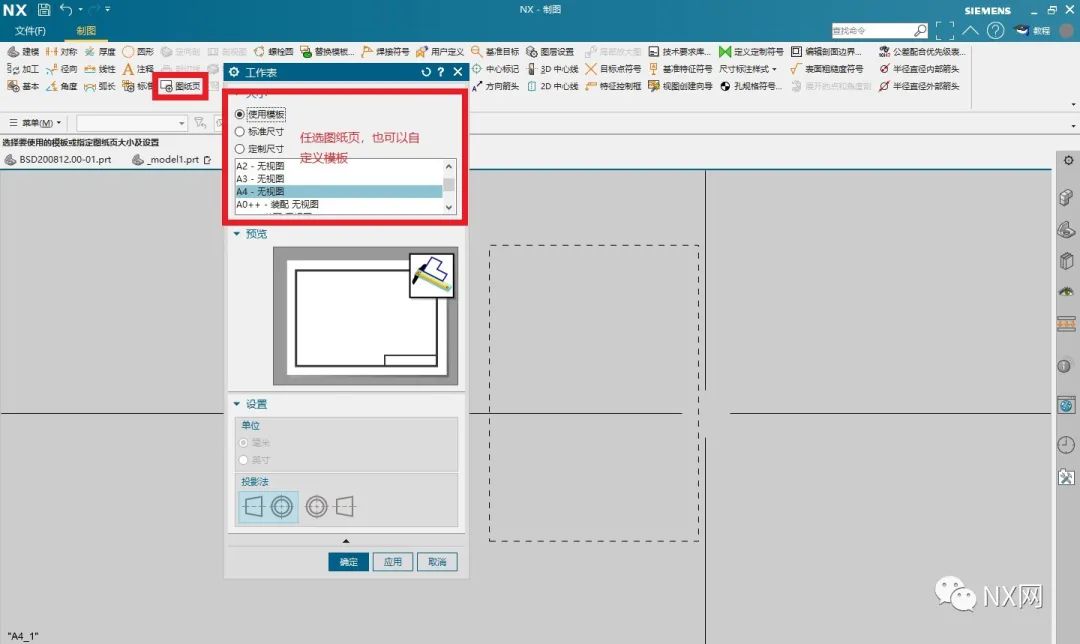This screenshot has height=644, width=1080.
Task: Switch to BSD200812.00-01.prt tab
Action: 59,159
